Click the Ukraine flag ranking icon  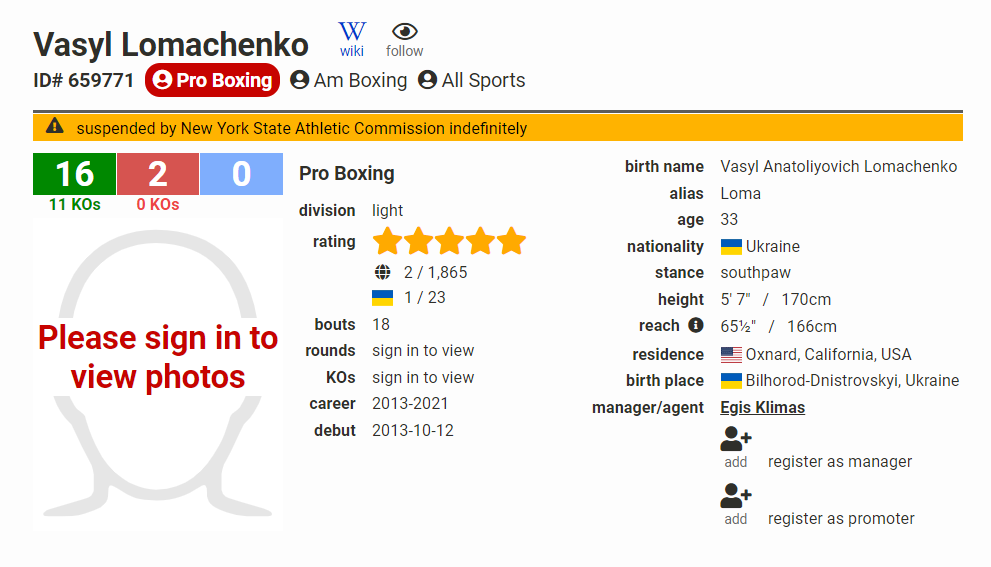tap(382, 298)
